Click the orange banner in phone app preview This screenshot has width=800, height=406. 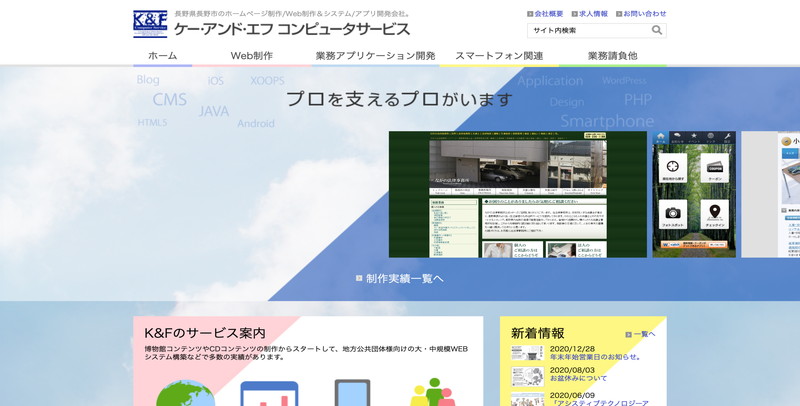pos(694,244)
